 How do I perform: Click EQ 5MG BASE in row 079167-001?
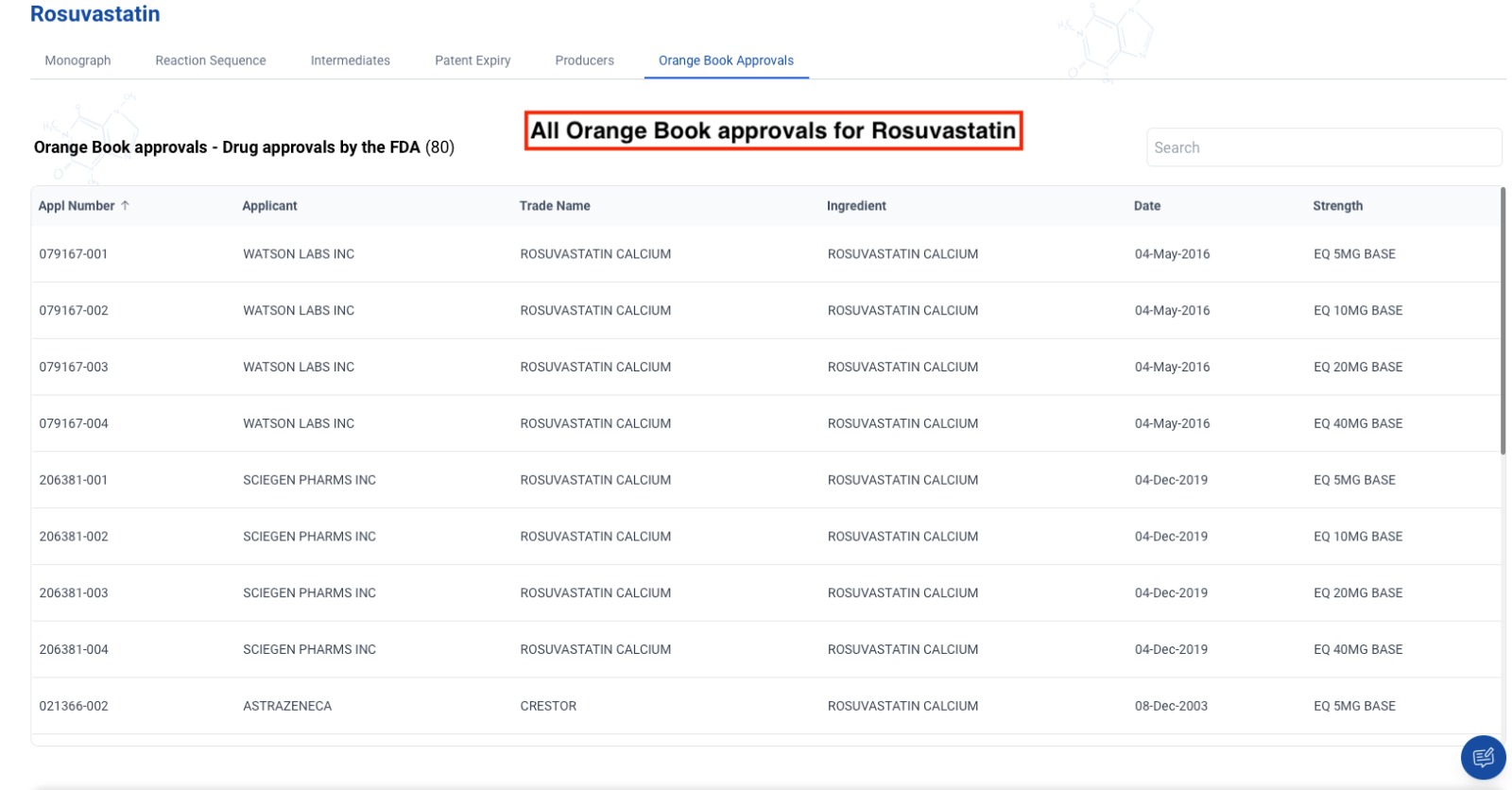click(x=1354, y=254)
